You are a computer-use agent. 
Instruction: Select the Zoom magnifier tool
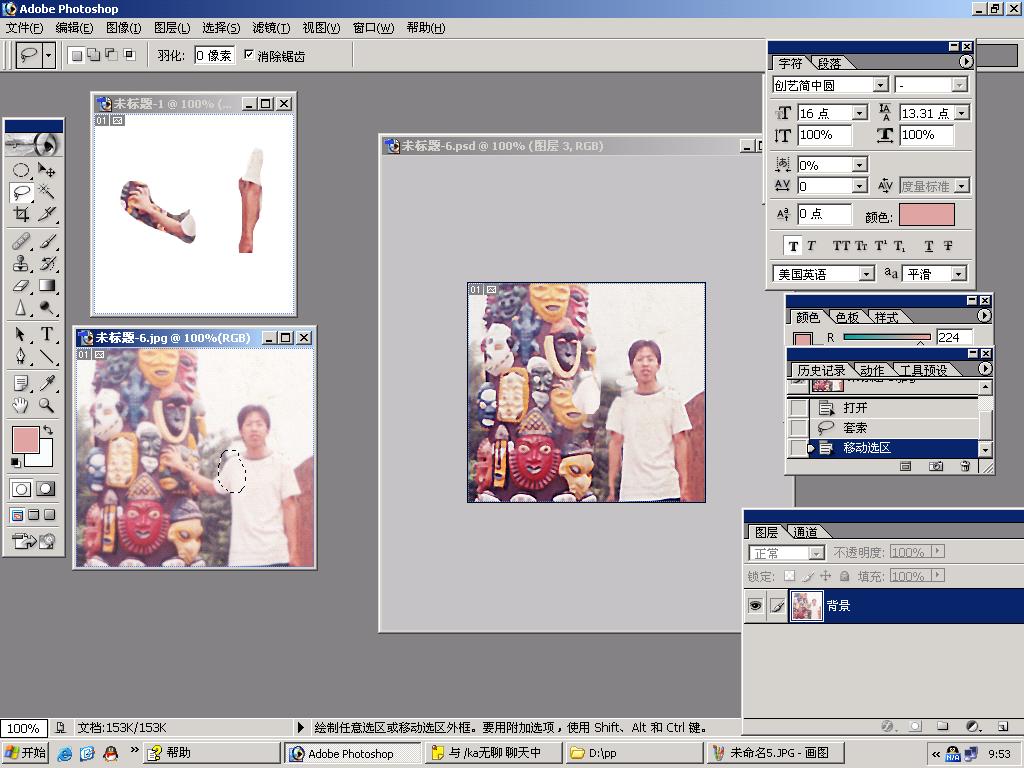[x=46, y=406]
